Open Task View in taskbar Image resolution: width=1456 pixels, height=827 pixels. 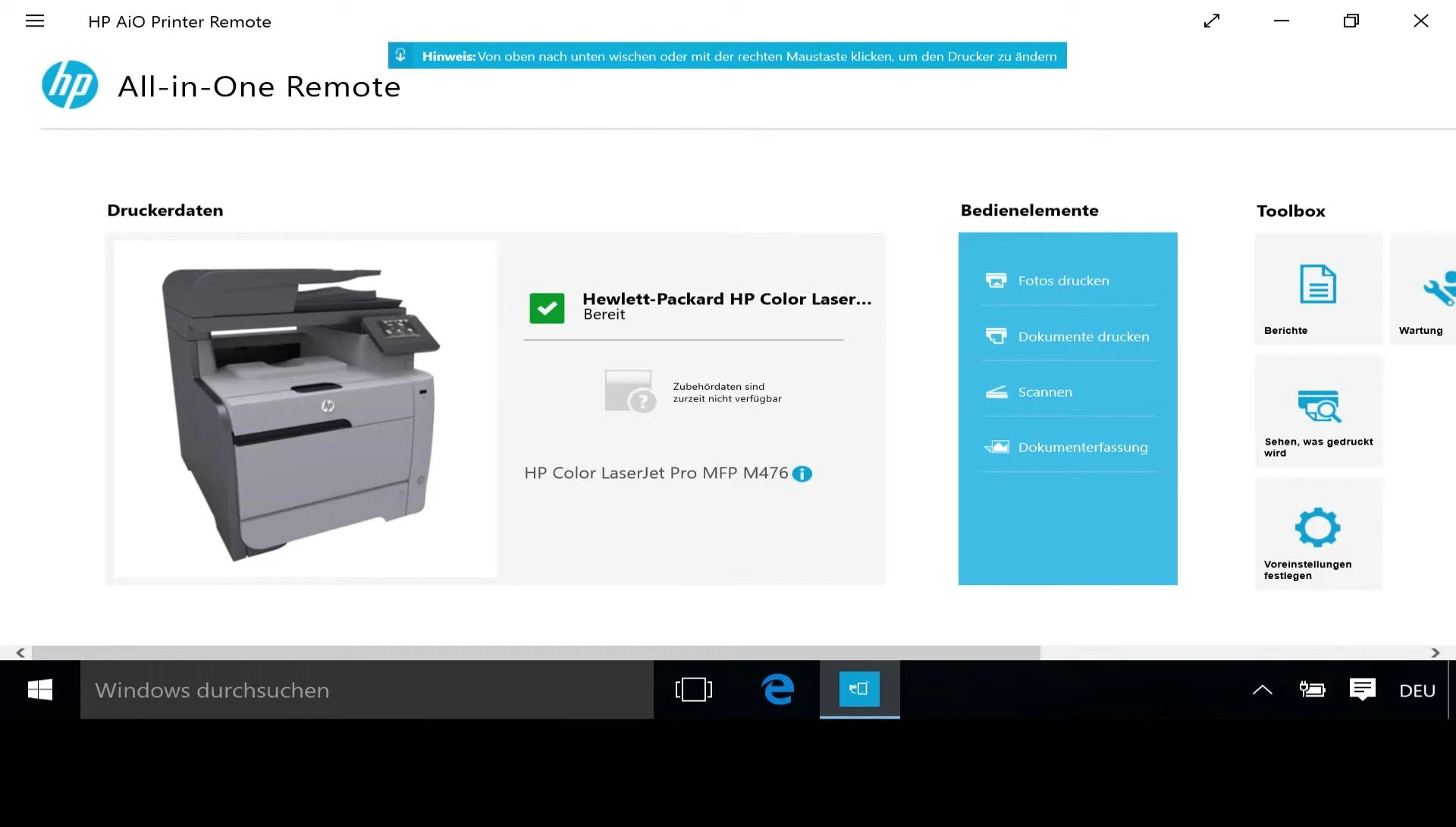tap(694, 690)
